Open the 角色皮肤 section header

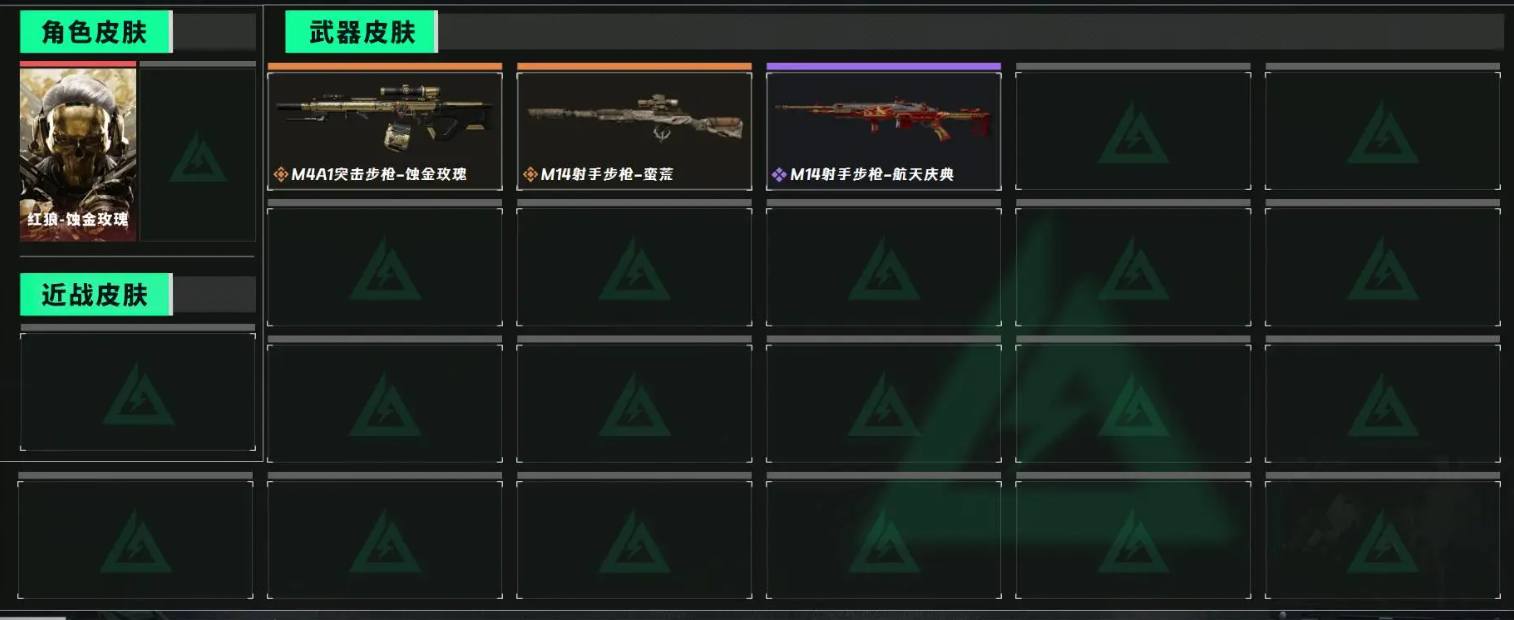[x=96, y=32]
